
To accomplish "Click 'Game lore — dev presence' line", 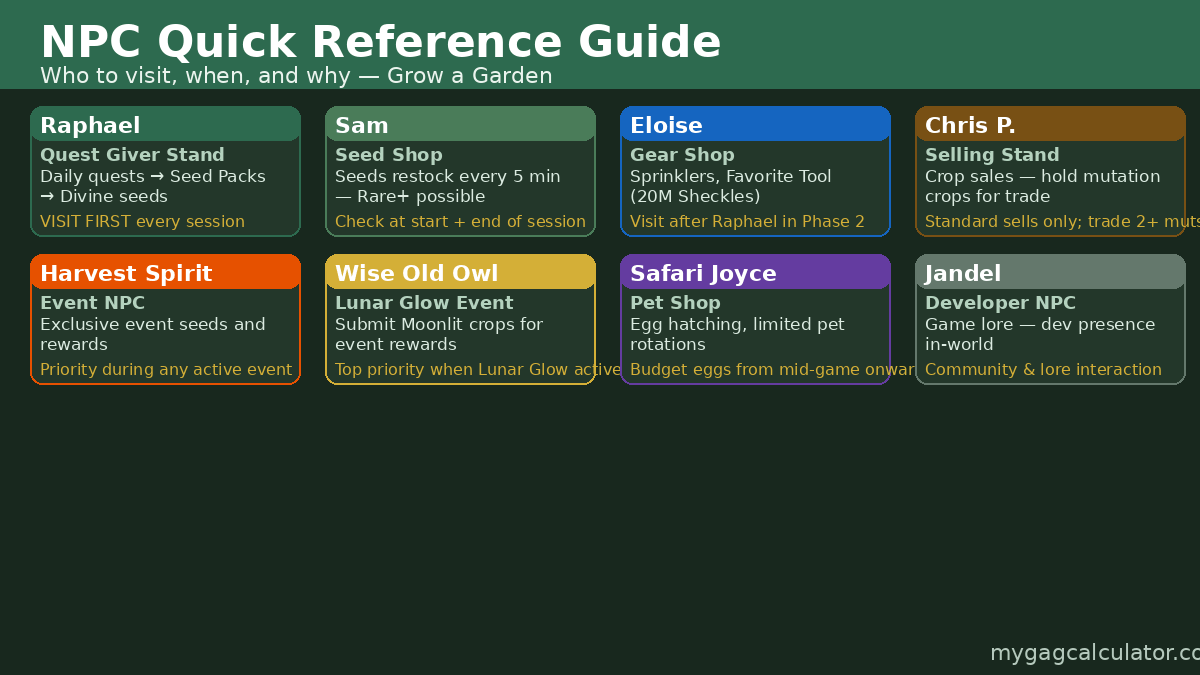I will (x=1040, y=324).
